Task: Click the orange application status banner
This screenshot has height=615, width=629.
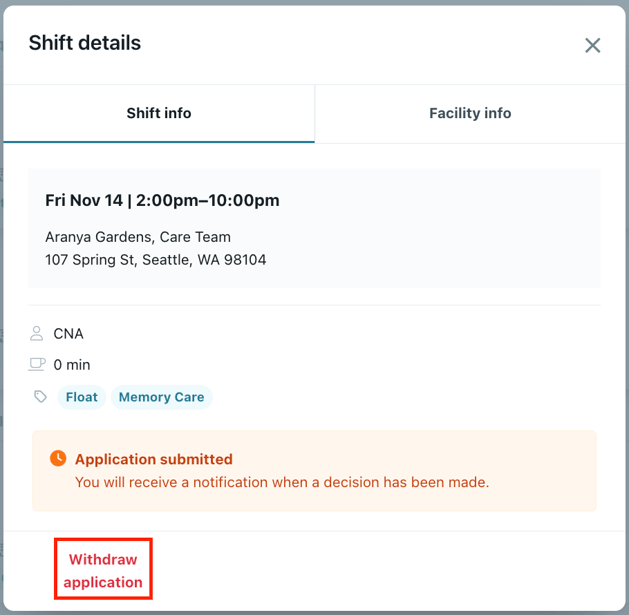Action: click(x=540, y=470)
